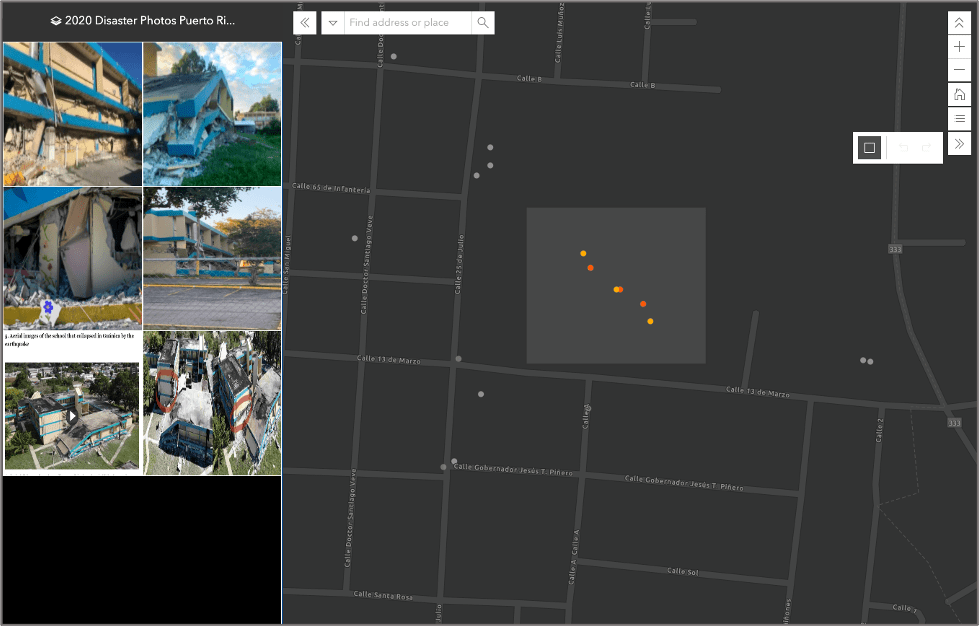Image resolution: width=979 pixels, height=627 pixels.
Task: Toggle the rectangle selection draw tool
Action: click(x=869, y=147)
